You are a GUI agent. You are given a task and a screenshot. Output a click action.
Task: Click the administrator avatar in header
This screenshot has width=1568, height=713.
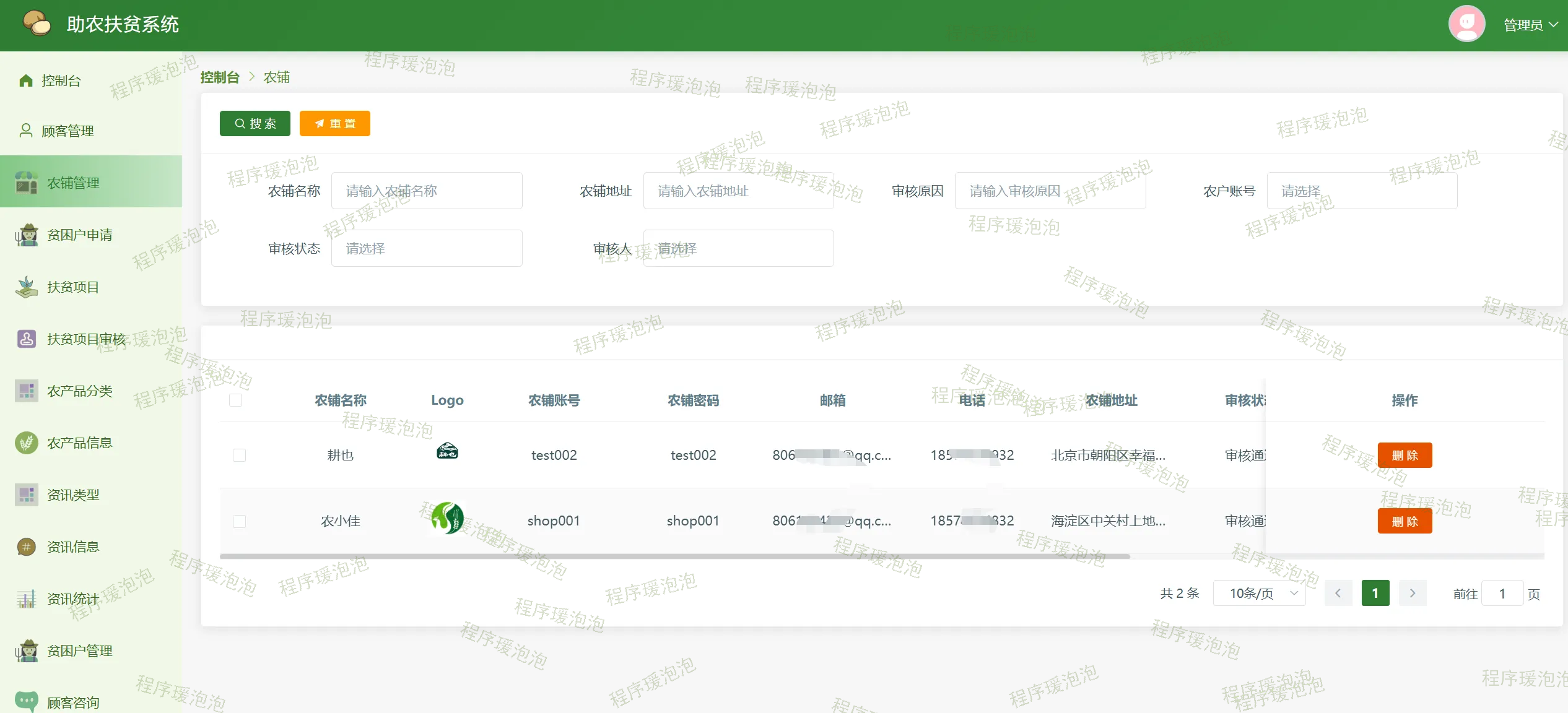pos(1466,25)
